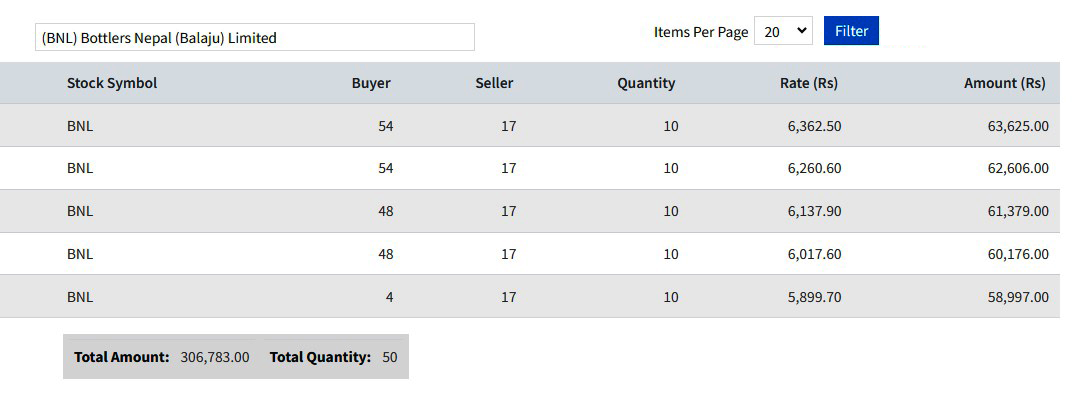This screenshot has width=1088, height=404.
Task: Click the Items Per Page label
Action: [701, 32]
